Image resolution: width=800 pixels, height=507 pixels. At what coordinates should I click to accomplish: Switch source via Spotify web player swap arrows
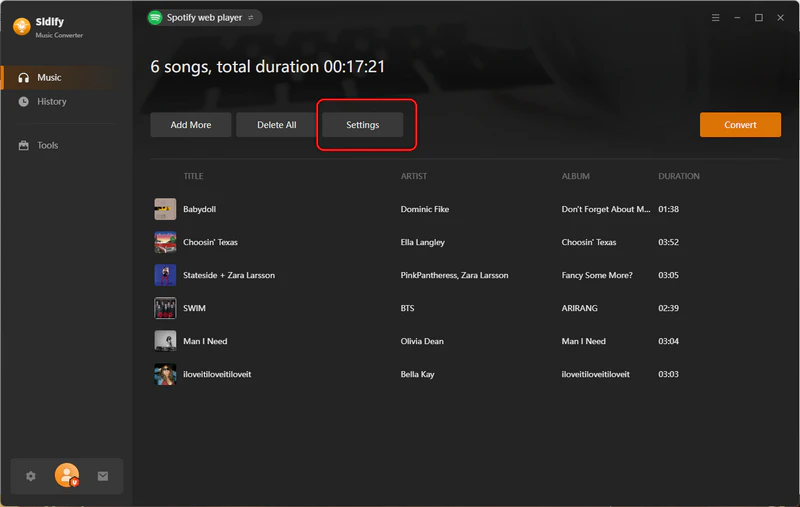point(251,18)
